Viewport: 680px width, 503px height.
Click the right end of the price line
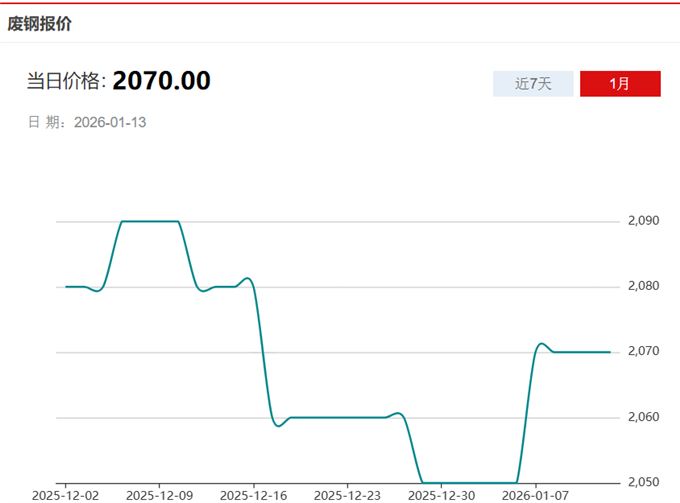tap(609, 352)
